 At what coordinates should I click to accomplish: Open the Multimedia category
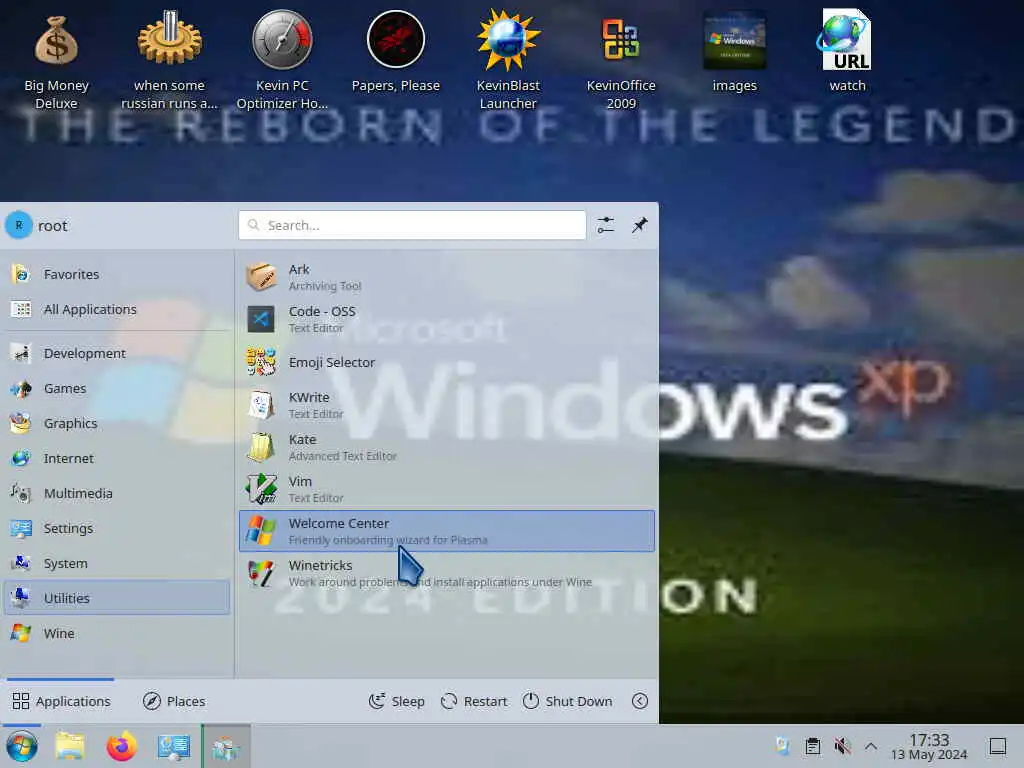point(117,493)
